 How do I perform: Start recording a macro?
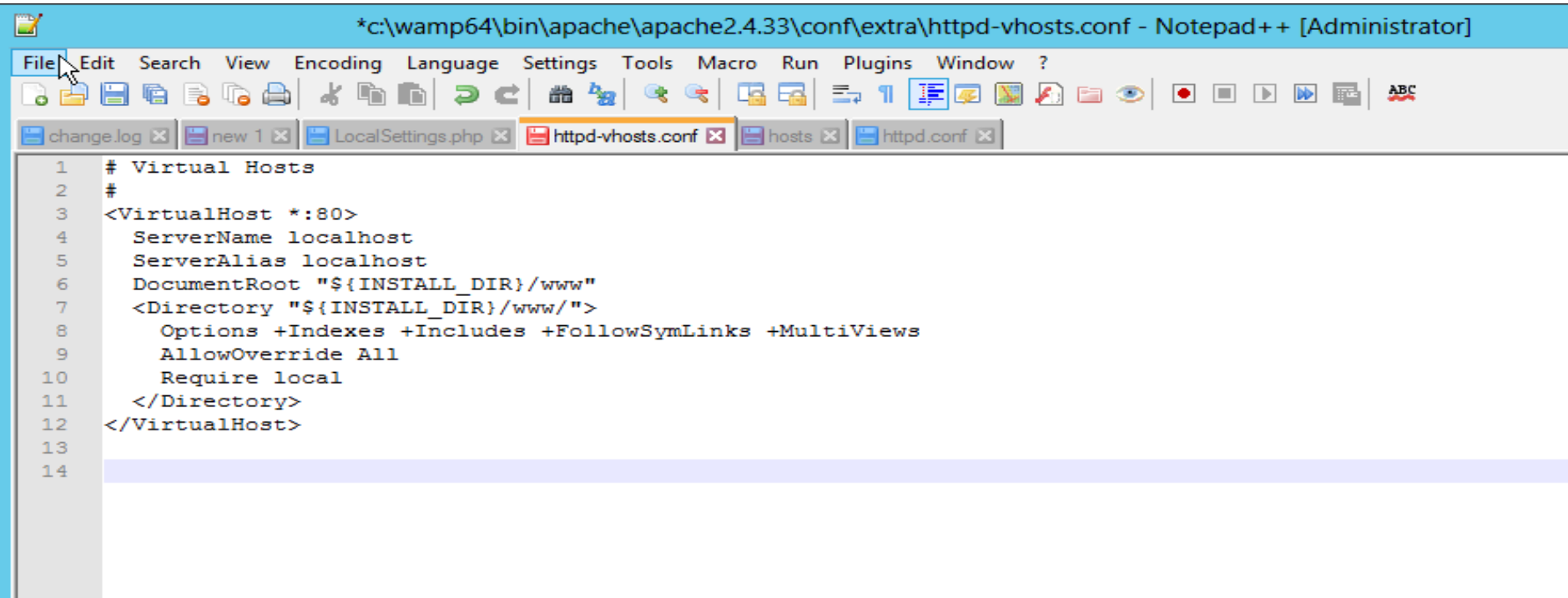tap(1183, 93)
